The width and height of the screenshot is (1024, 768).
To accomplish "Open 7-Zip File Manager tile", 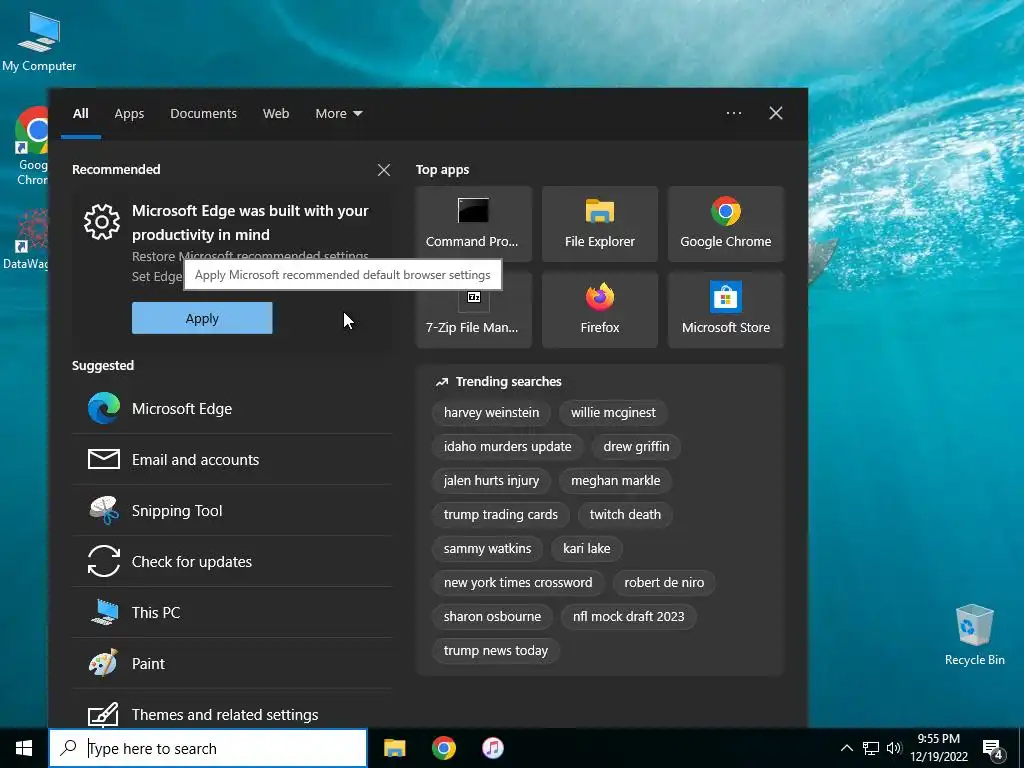I will (473, 311).
